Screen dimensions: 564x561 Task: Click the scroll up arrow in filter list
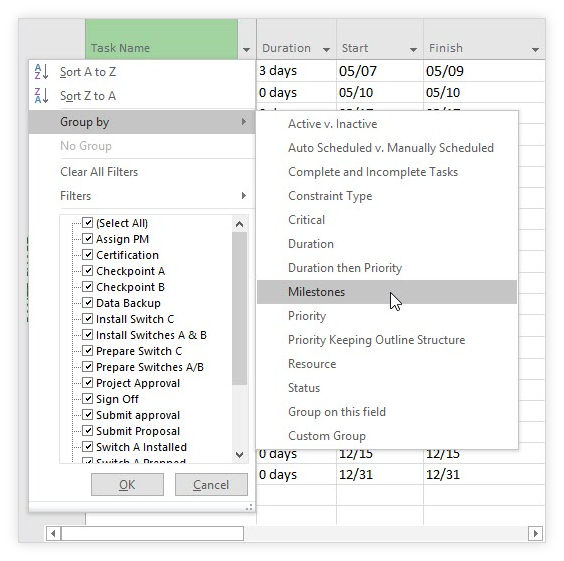[x=240, y=224]
